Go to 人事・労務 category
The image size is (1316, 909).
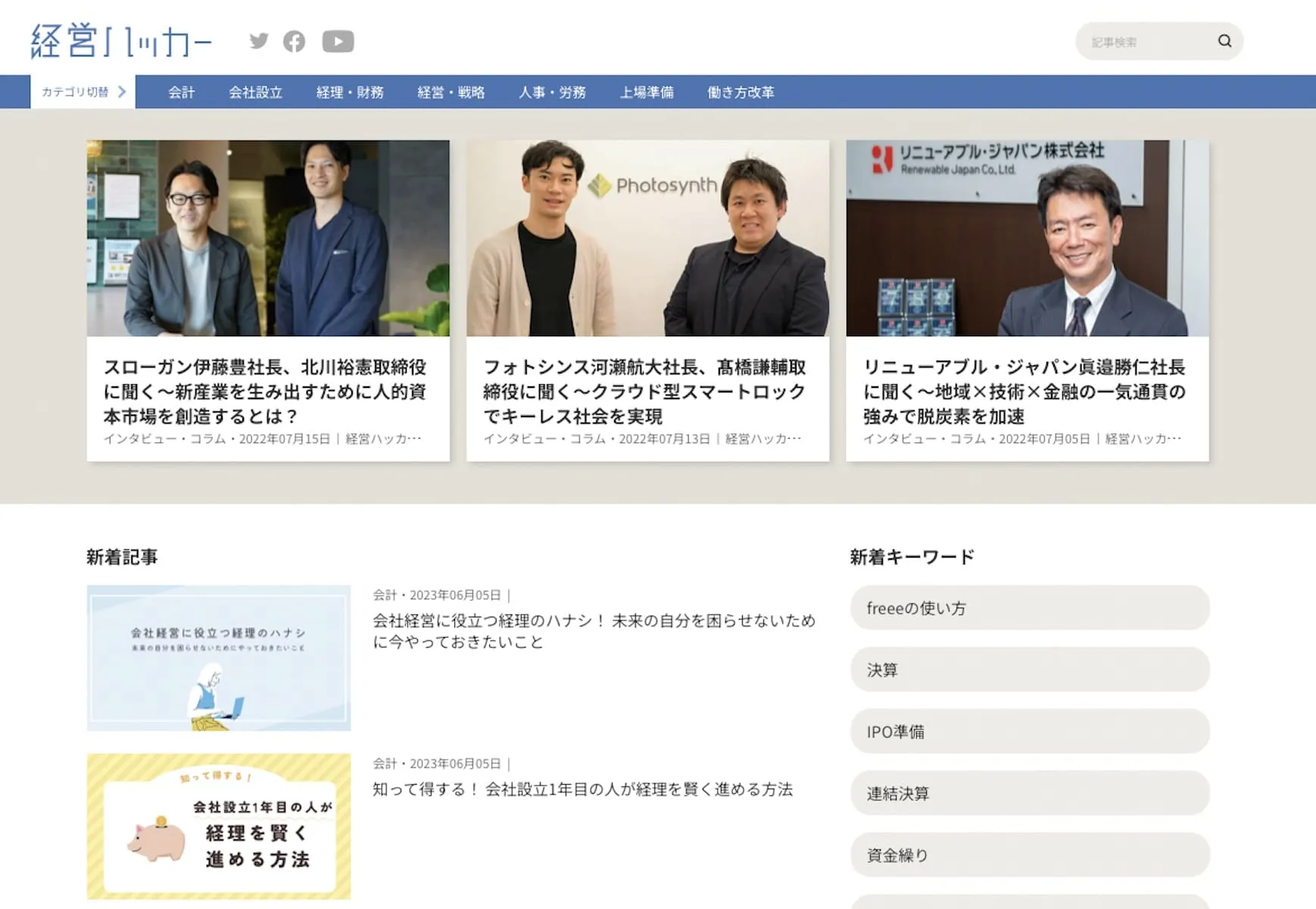(x=552, y=92)
